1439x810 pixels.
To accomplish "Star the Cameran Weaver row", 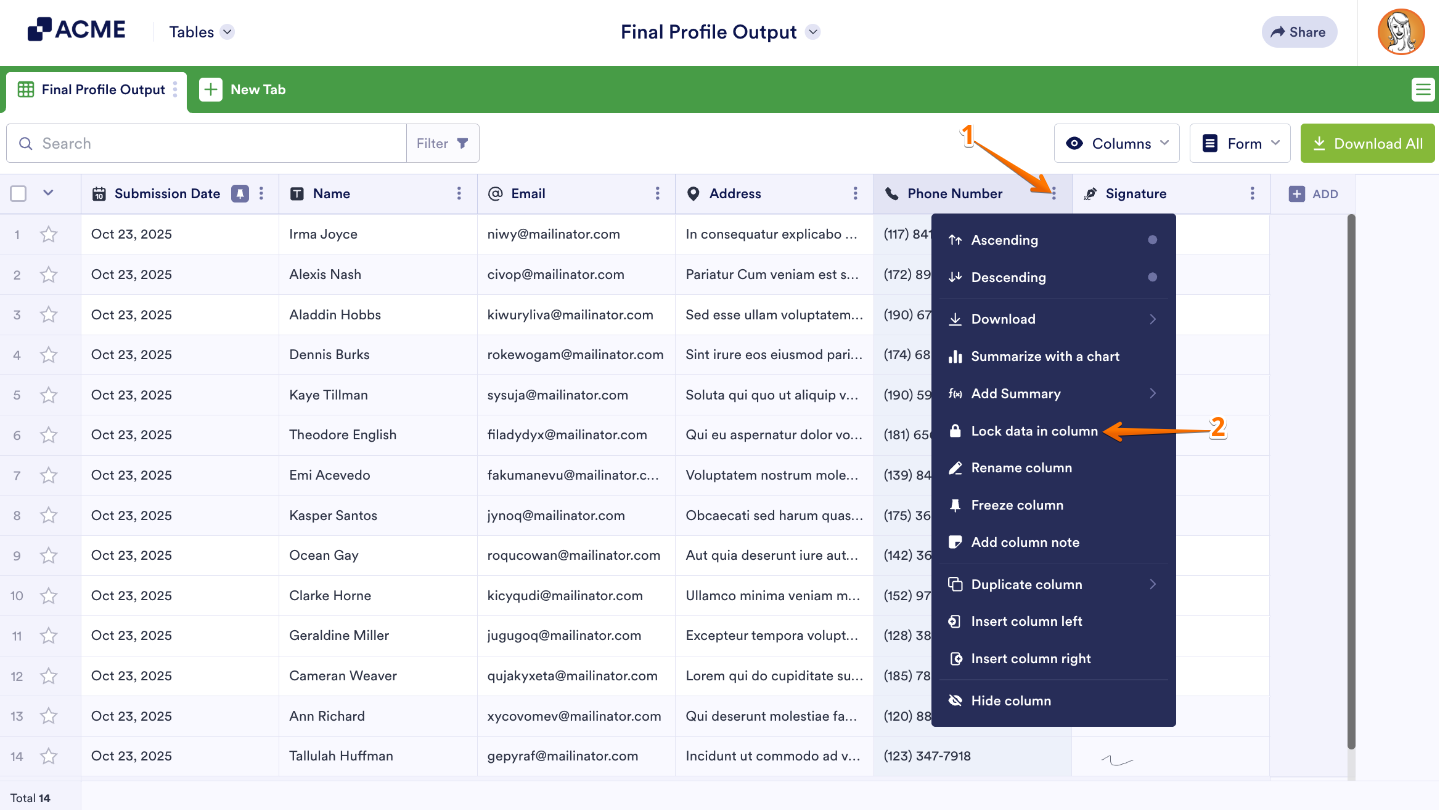I will coord(48,676).
